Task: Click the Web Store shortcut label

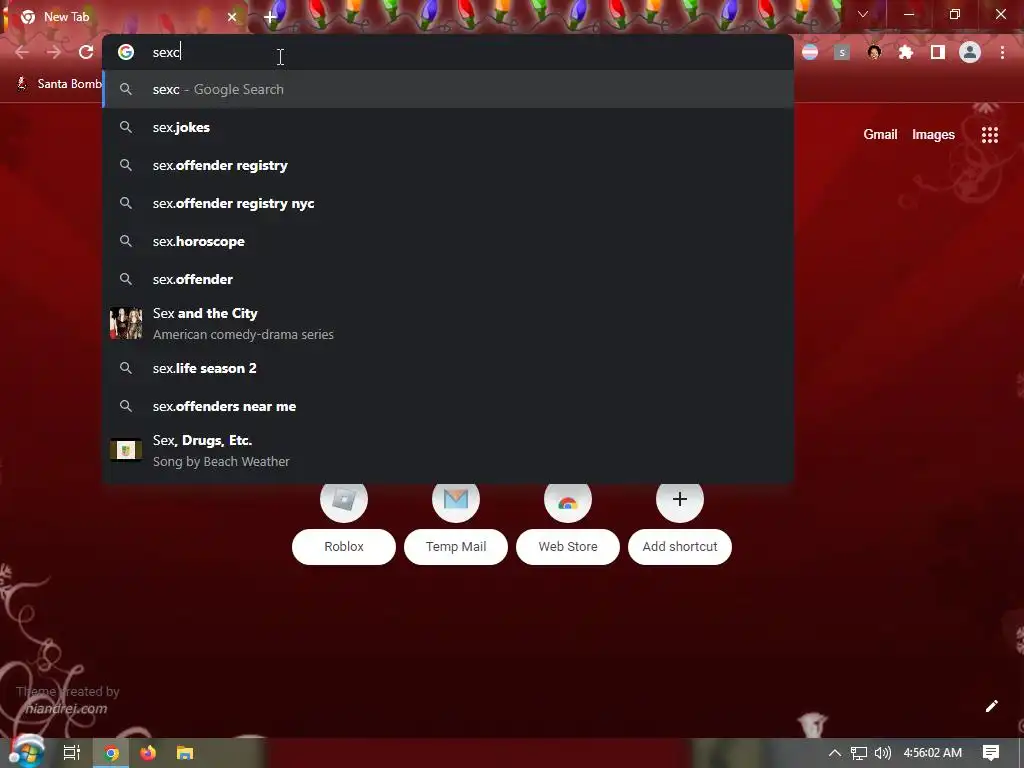Action: pos(568,547)
